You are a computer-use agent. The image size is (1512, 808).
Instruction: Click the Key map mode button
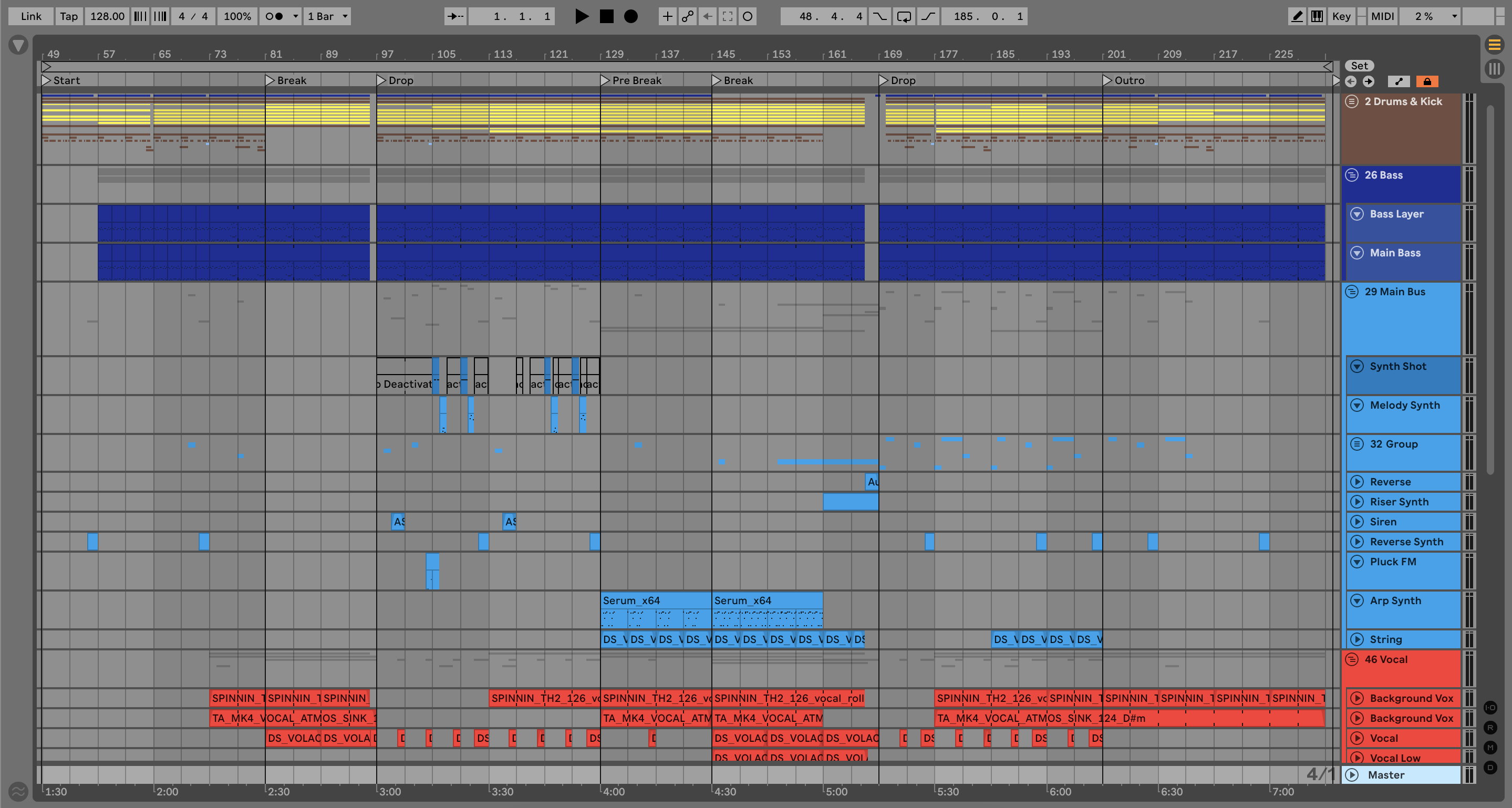pyautogui.click(x=1341, y=16)
